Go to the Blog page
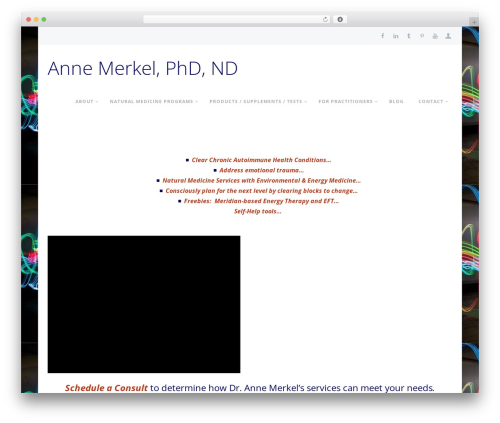 click(x=396, y=101)
